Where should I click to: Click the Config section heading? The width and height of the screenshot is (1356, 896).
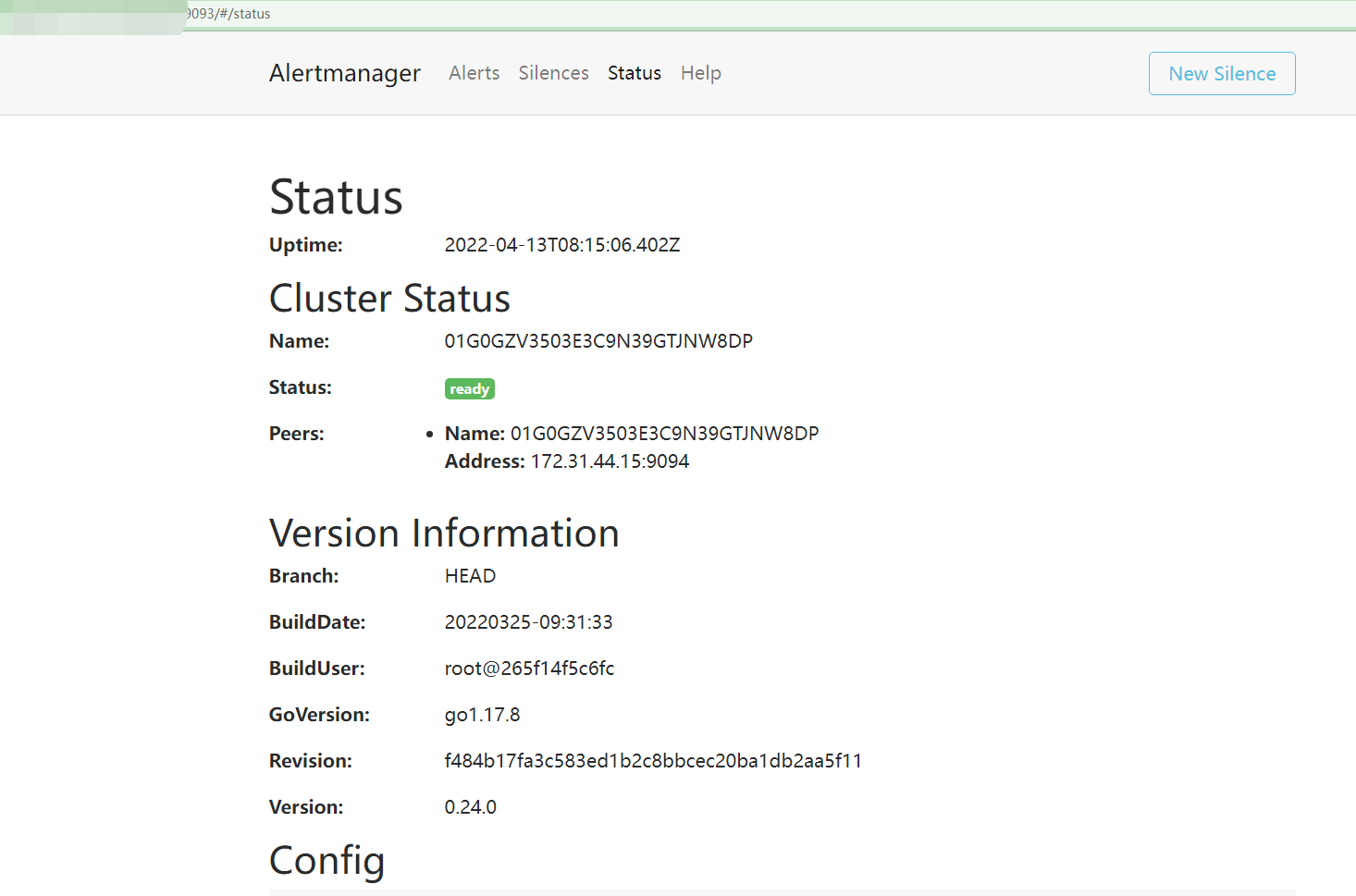coord(327,860)
